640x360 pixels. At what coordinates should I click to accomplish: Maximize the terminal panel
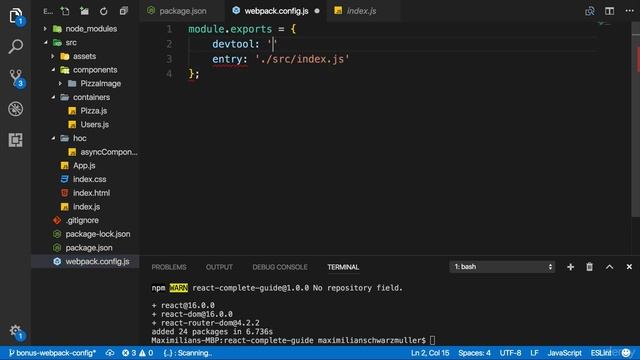[x=609, y=267]
